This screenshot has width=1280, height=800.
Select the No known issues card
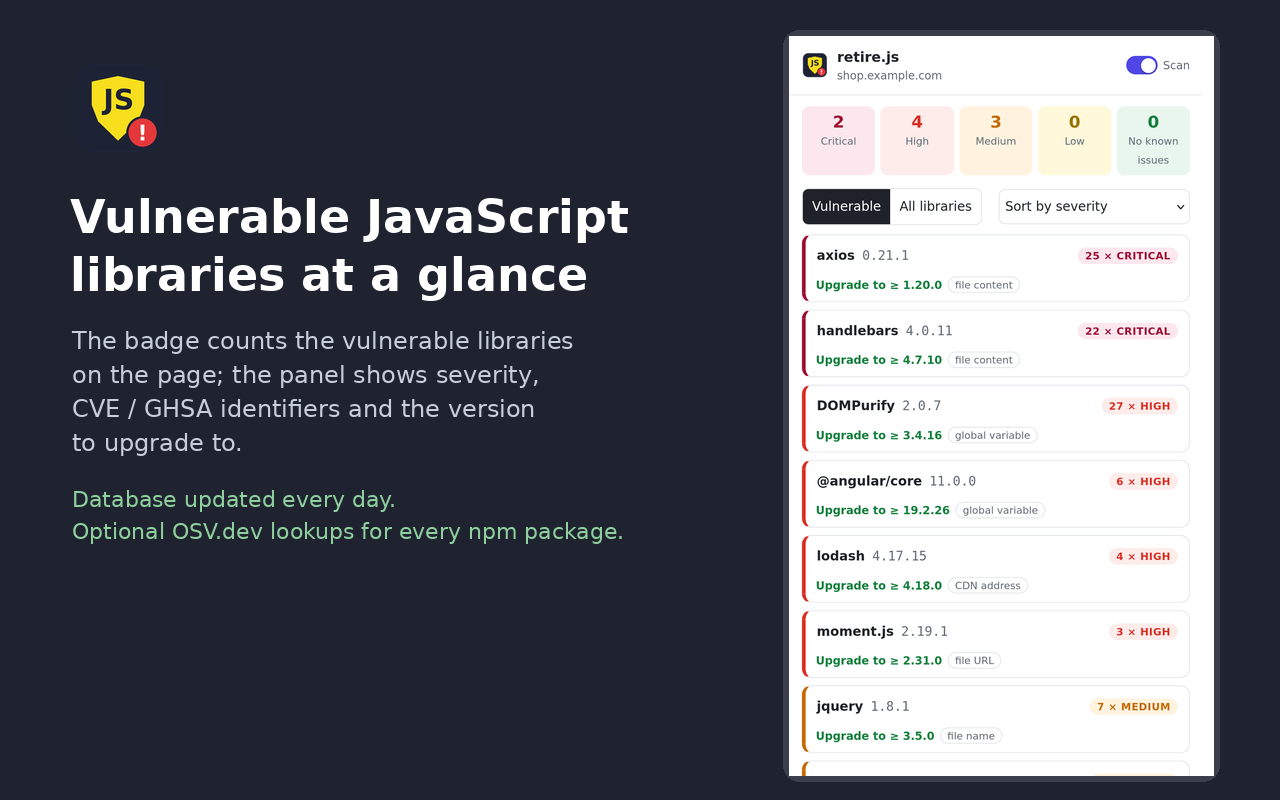pyautogui.click(x=1153, y=141)
